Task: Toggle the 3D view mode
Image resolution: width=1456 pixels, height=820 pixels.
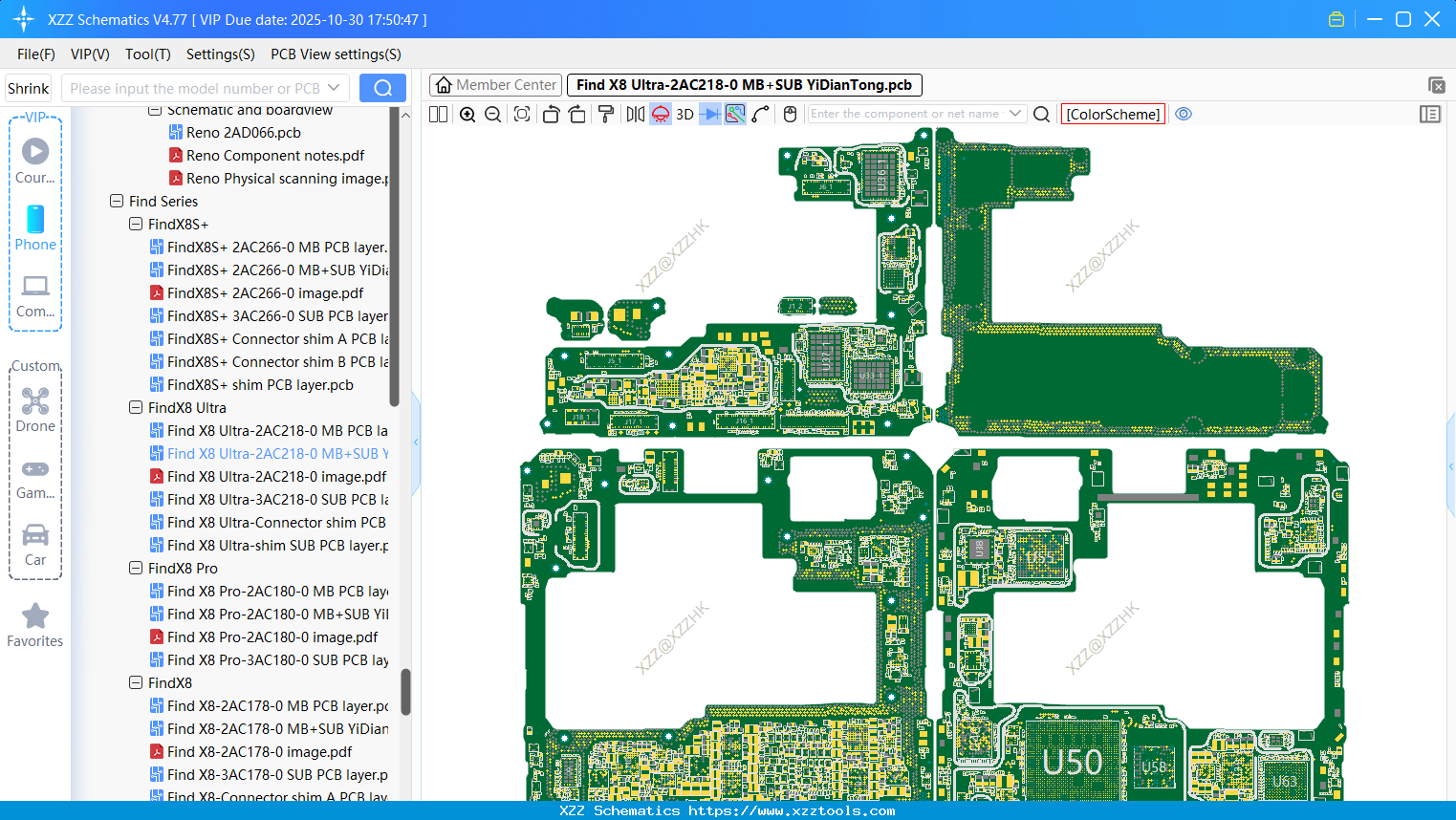Action: [x=685, y=115]
